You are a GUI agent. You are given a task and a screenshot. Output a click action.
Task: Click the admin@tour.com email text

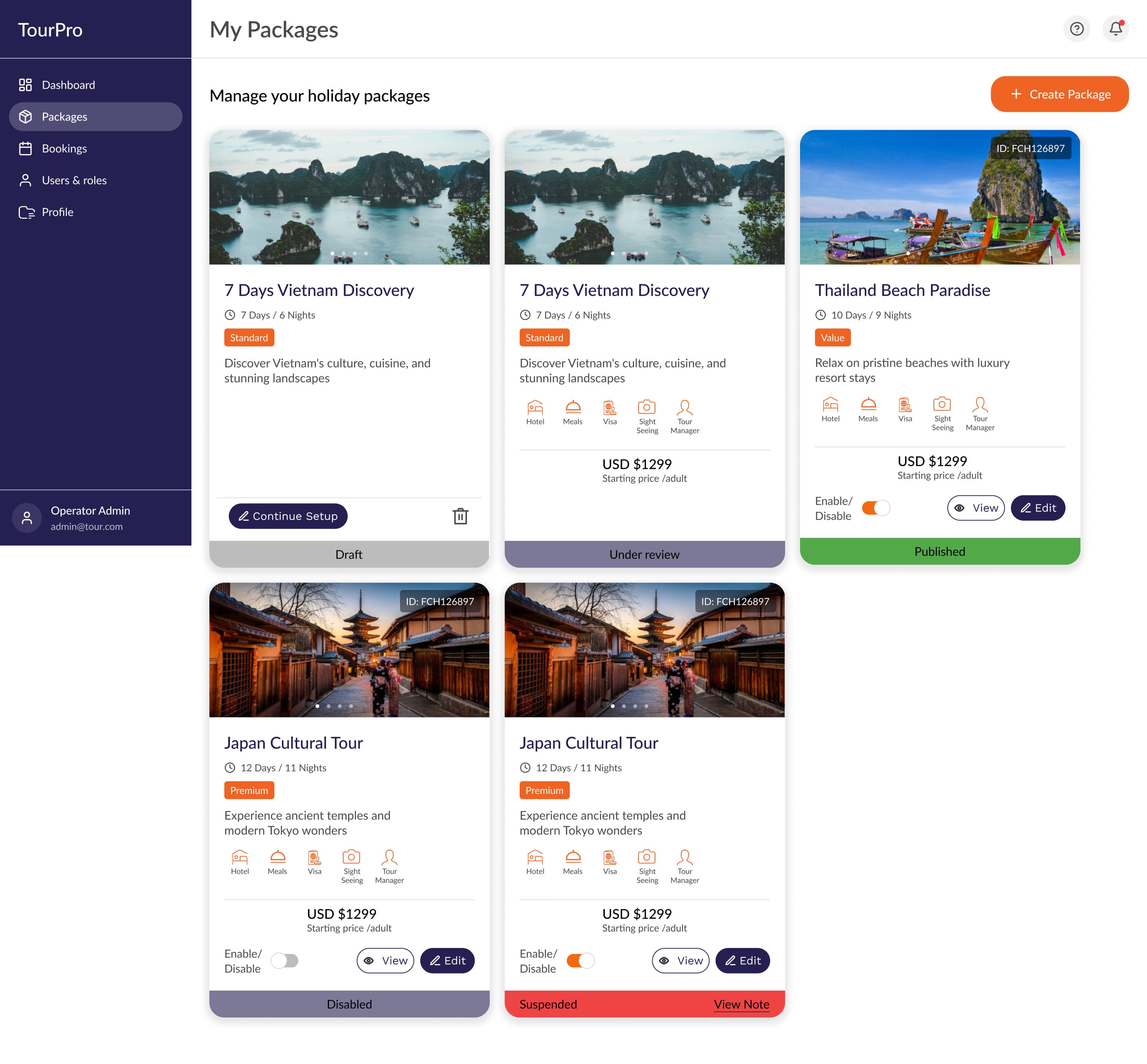tap(86, 527)
